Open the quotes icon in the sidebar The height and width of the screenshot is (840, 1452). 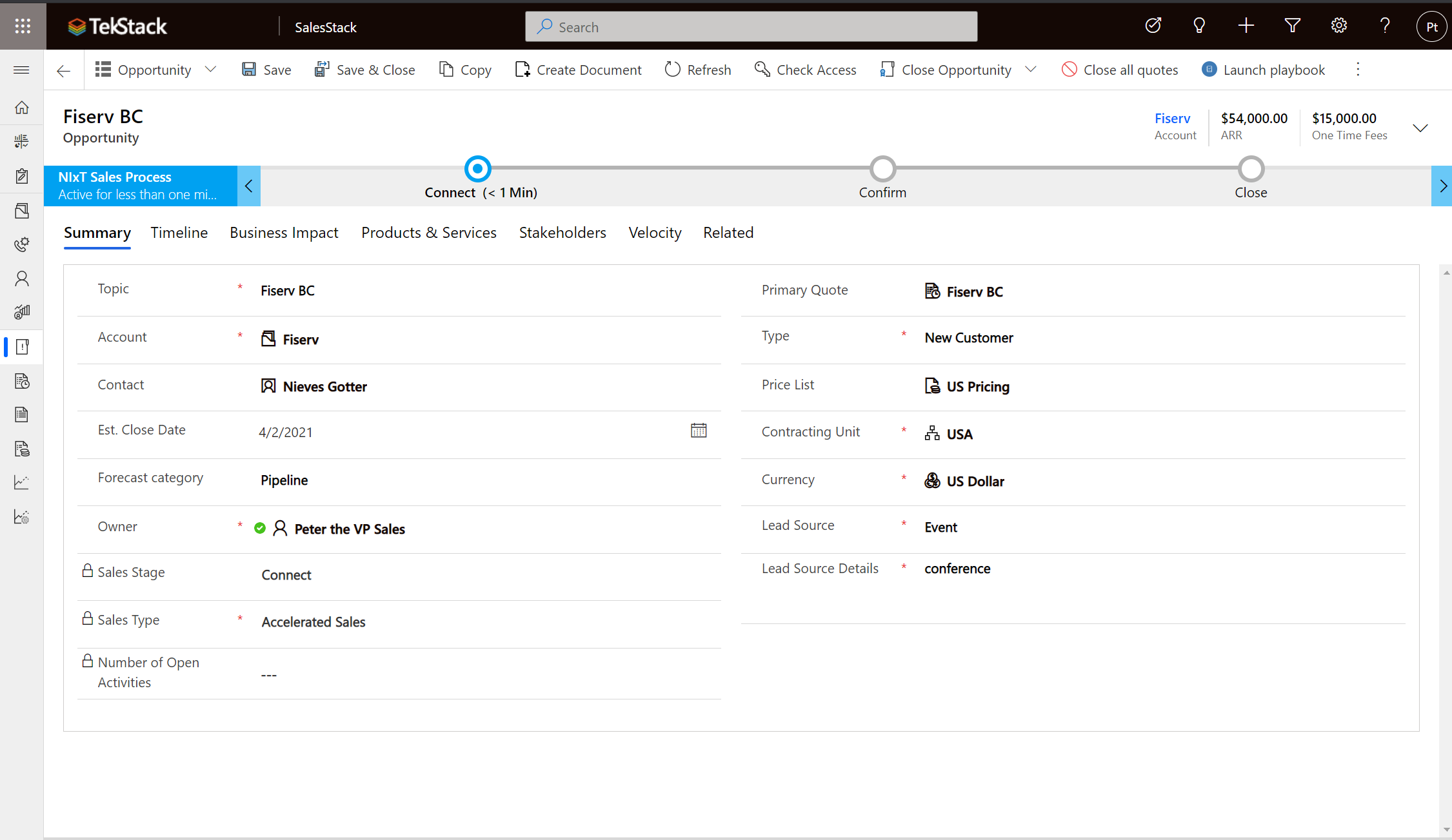point(22,381)
